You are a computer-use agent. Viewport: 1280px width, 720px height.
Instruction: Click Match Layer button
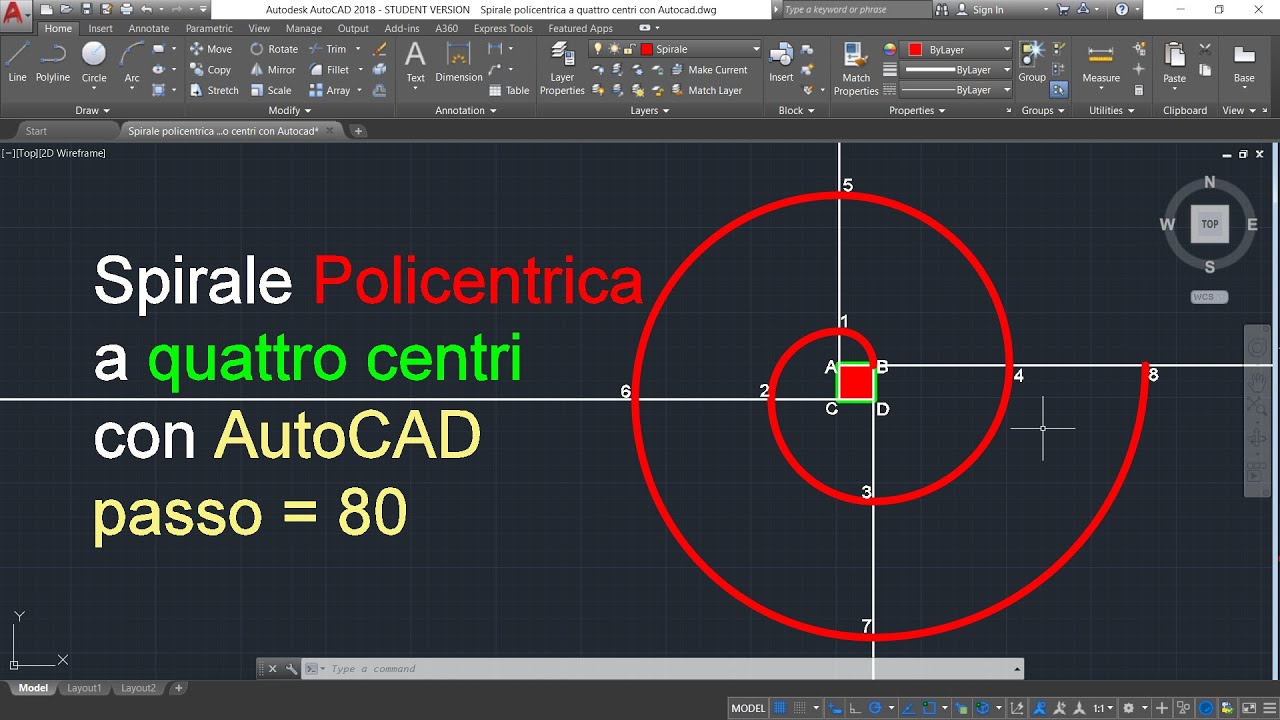click(x=706, y=90)
